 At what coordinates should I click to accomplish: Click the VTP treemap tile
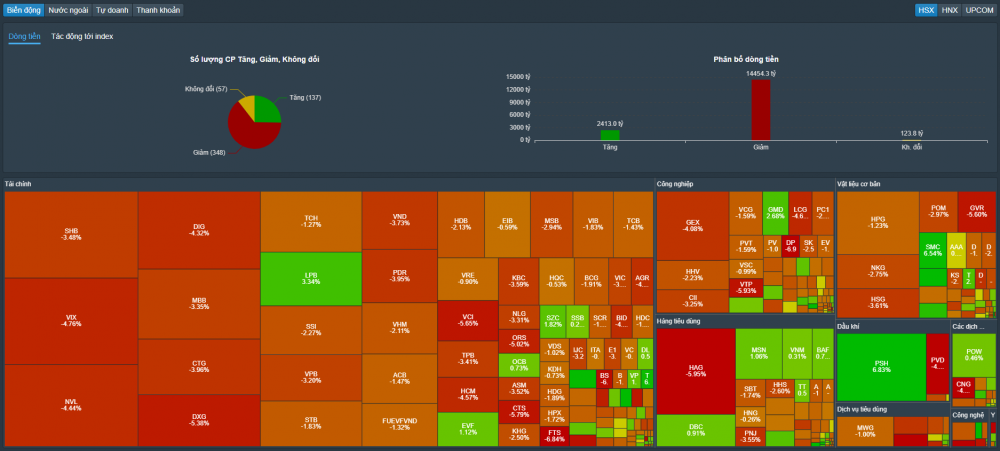(746, 287)
